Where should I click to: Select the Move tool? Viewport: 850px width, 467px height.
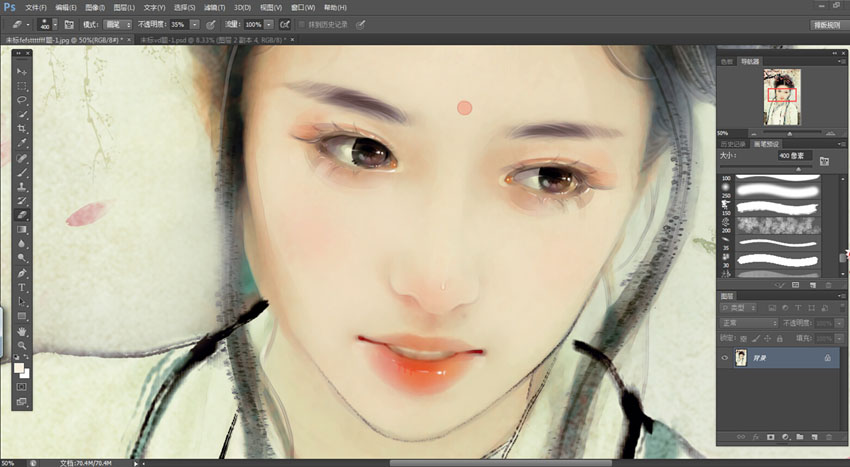tap(22, 72)
